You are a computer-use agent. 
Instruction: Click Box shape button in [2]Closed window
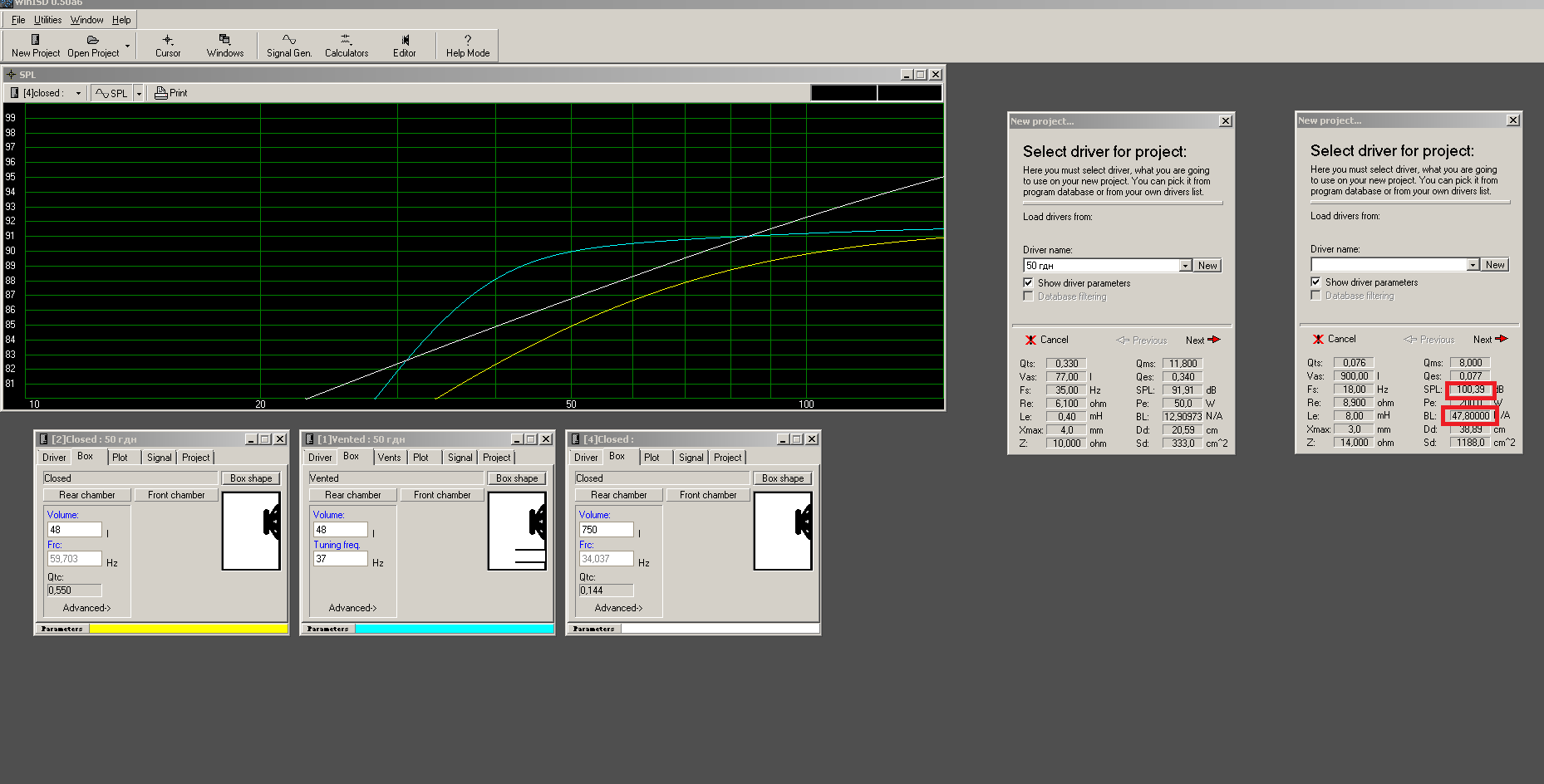point(251,478)
